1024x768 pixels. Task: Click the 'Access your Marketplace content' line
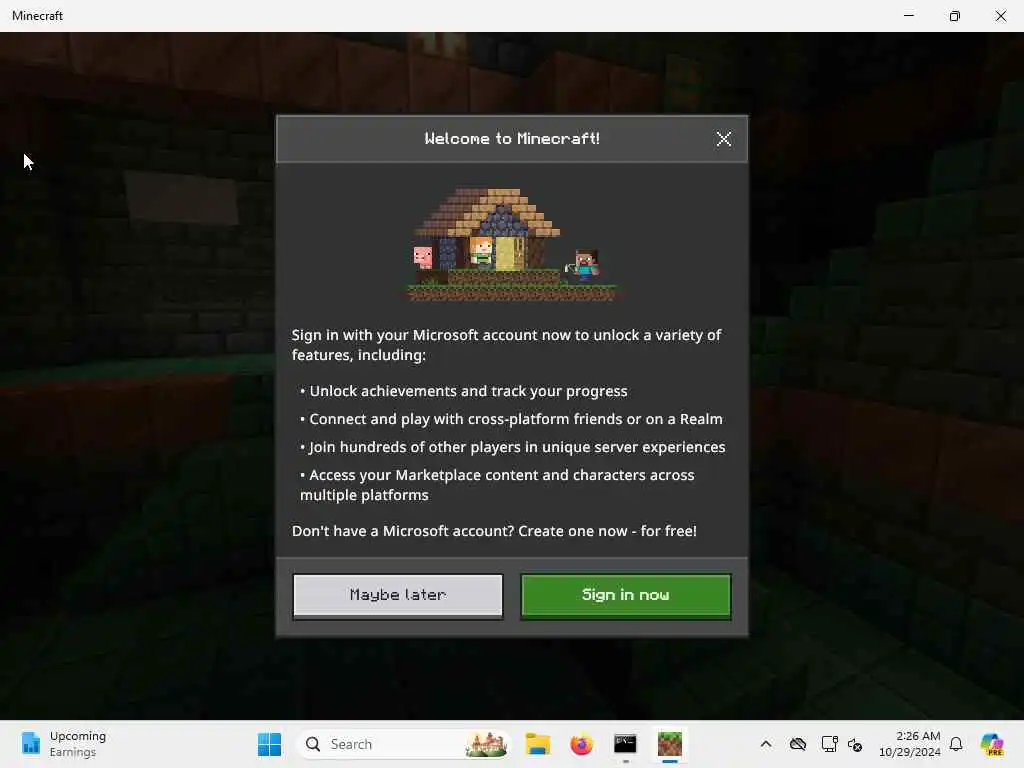[497, 485]
